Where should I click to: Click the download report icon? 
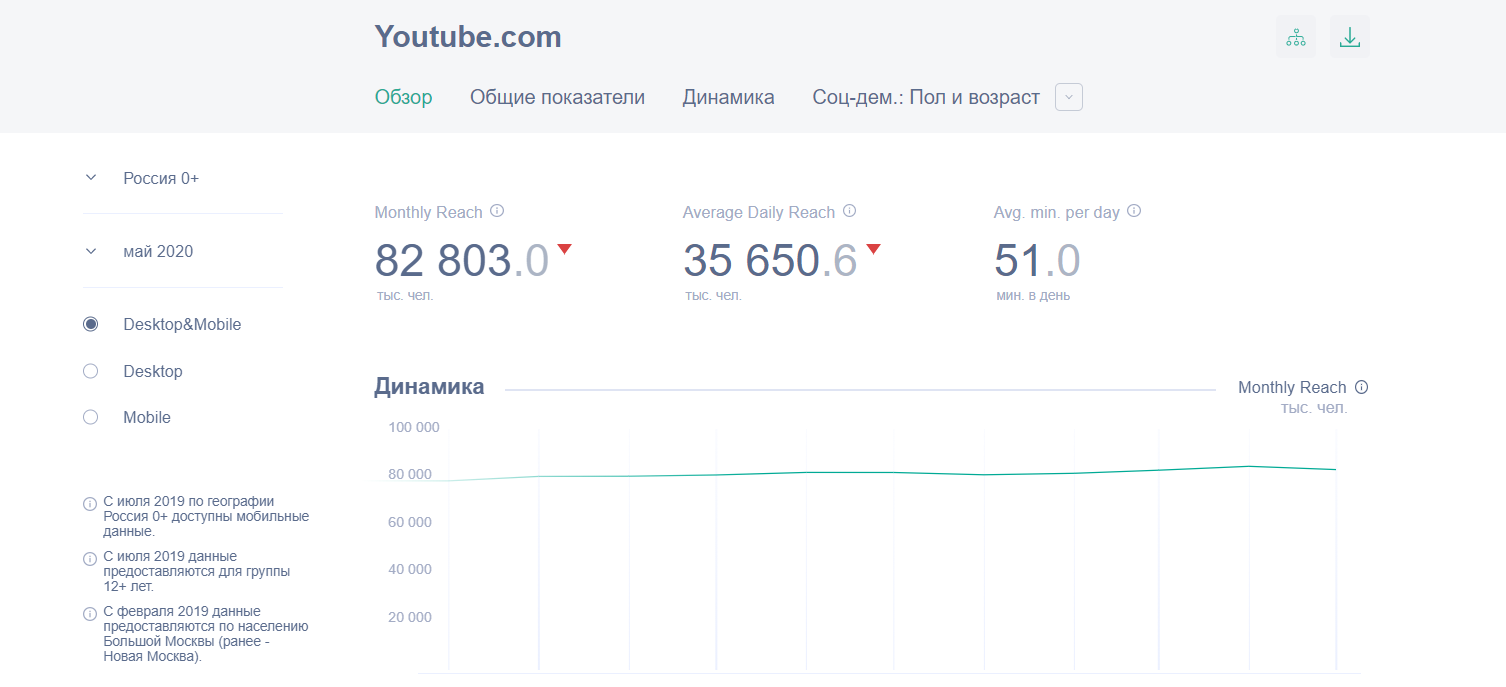(1350, 38)
